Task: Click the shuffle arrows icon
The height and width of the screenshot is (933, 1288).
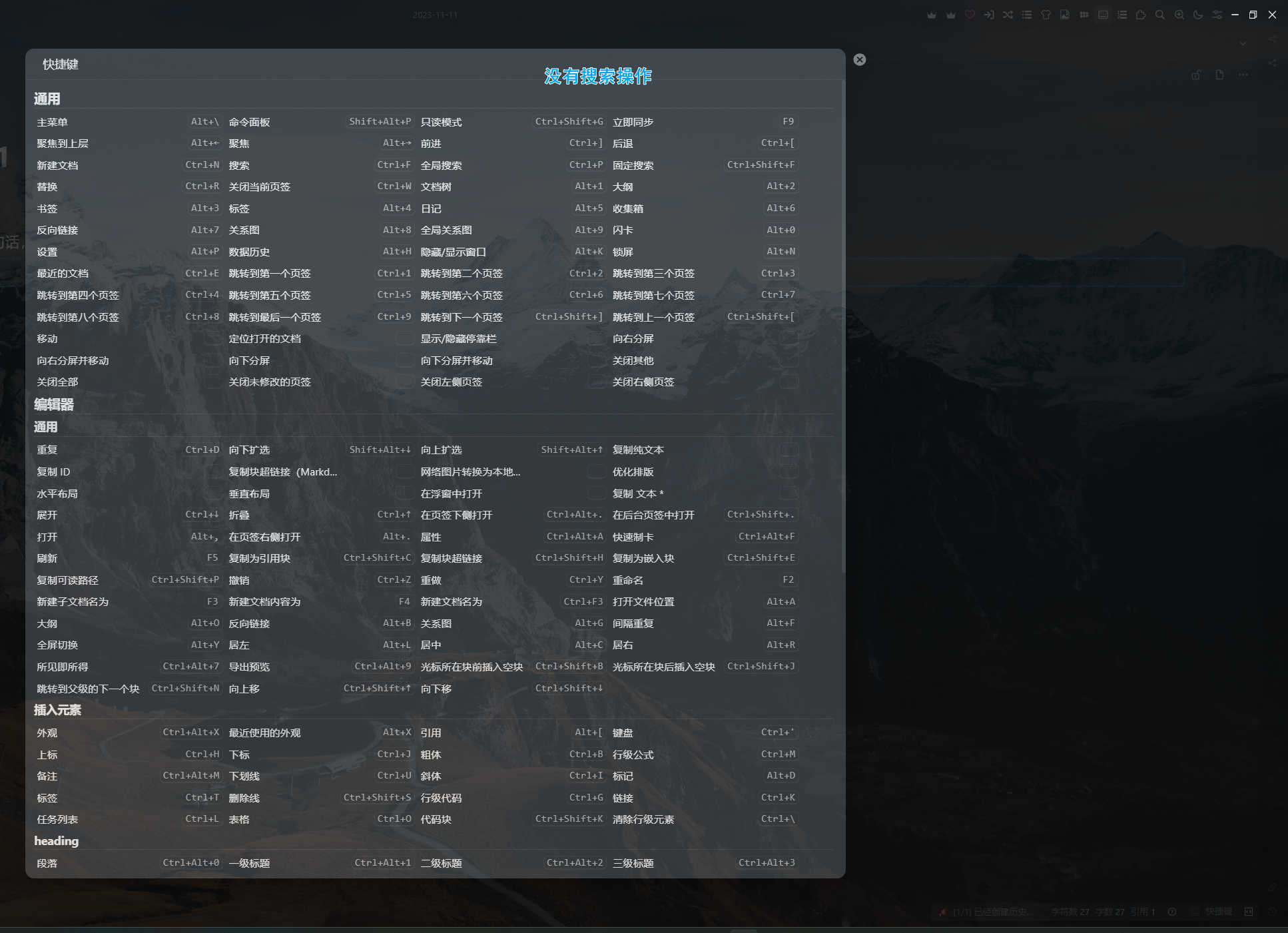Action: click(x=1008, y=15)
